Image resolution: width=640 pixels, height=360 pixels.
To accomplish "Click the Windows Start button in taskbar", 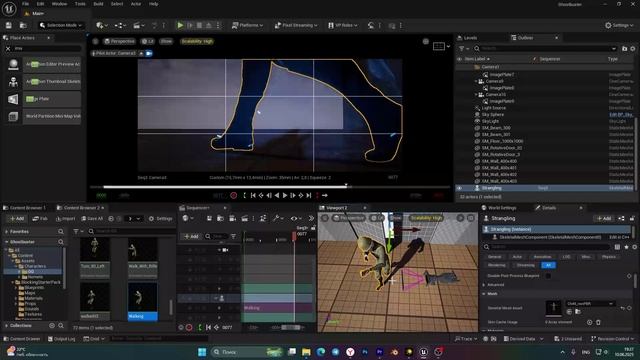I will click(202, 352).
